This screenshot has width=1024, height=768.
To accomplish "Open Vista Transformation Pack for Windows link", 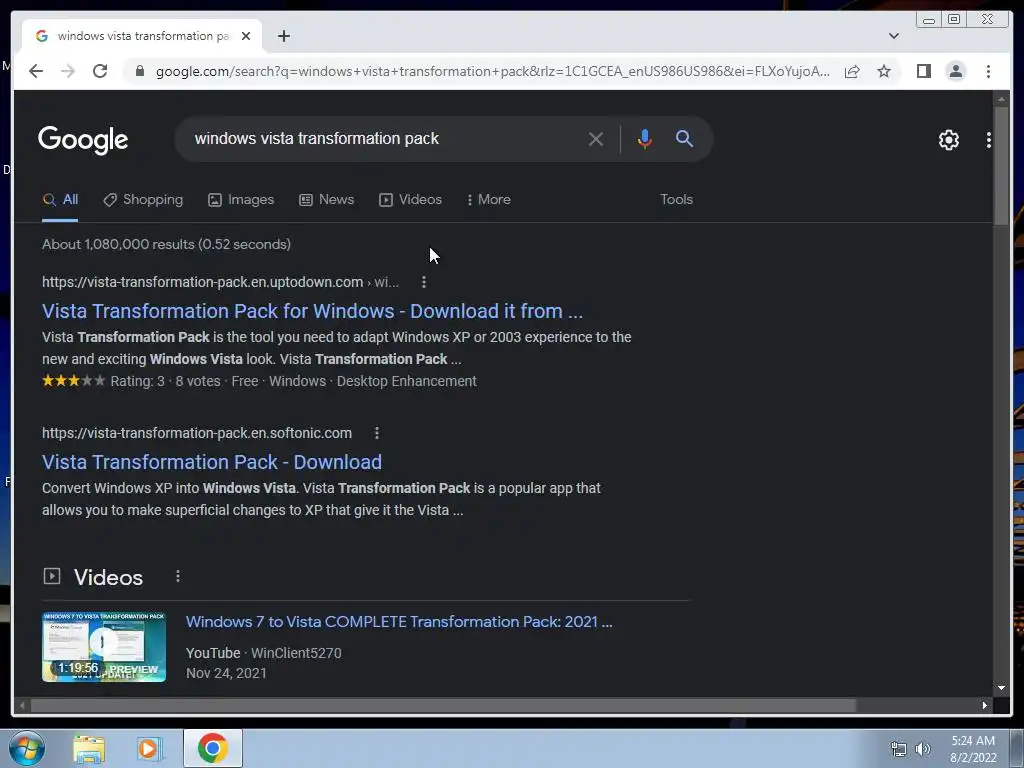I will click(x=312, y=311).
